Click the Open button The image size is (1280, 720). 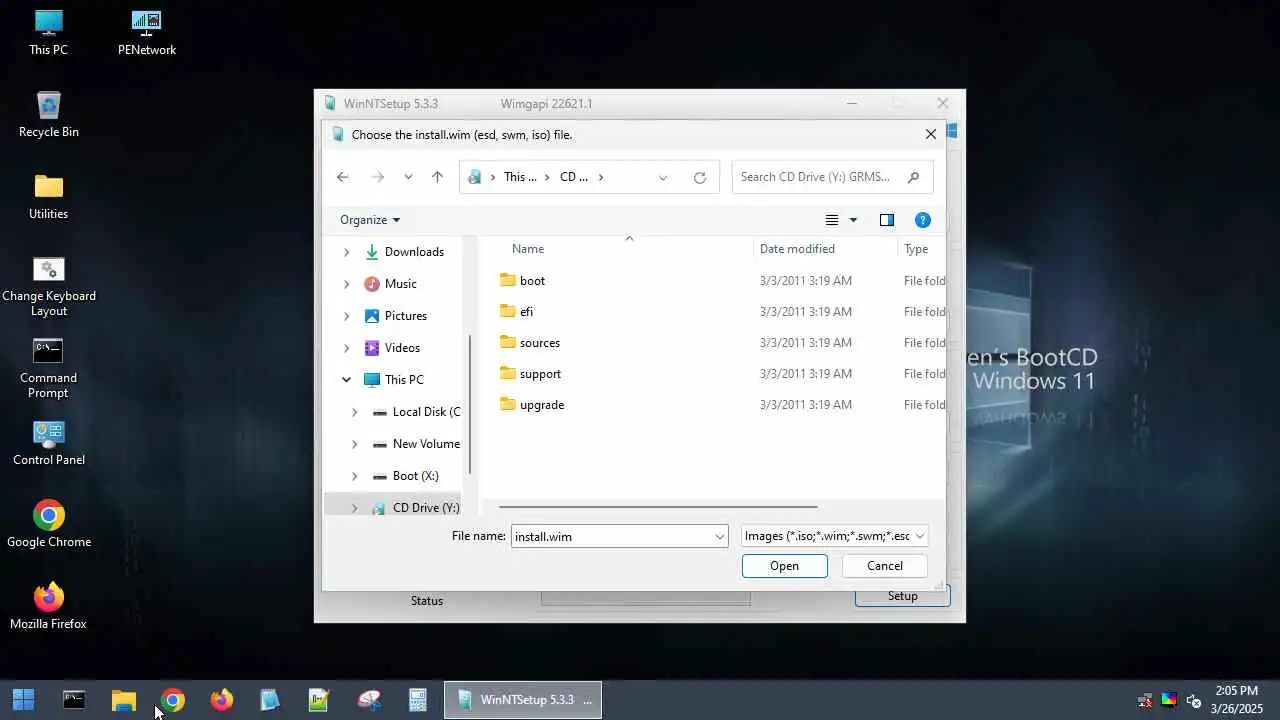coord(784,566)
